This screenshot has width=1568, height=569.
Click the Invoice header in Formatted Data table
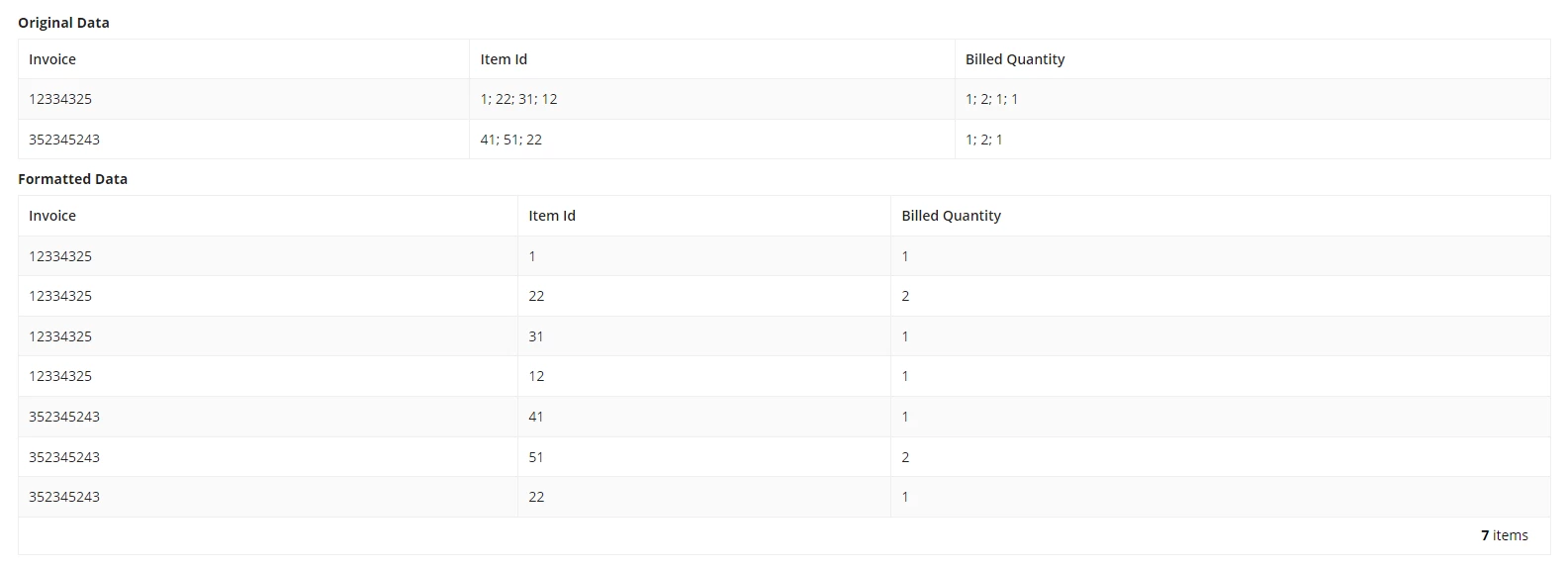[268, 216]
